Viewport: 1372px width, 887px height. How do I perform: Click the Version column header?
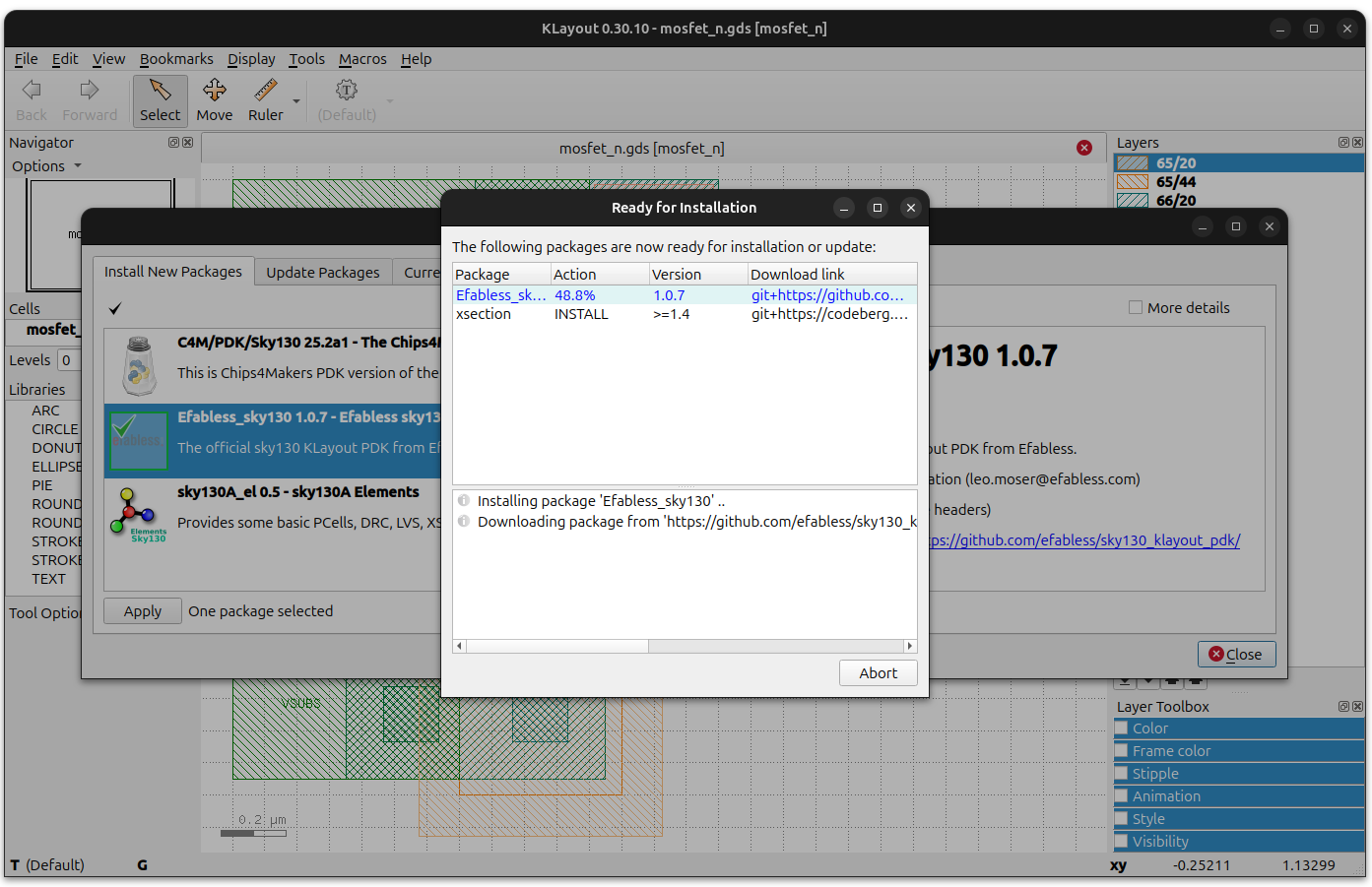(x=698, y=275)
